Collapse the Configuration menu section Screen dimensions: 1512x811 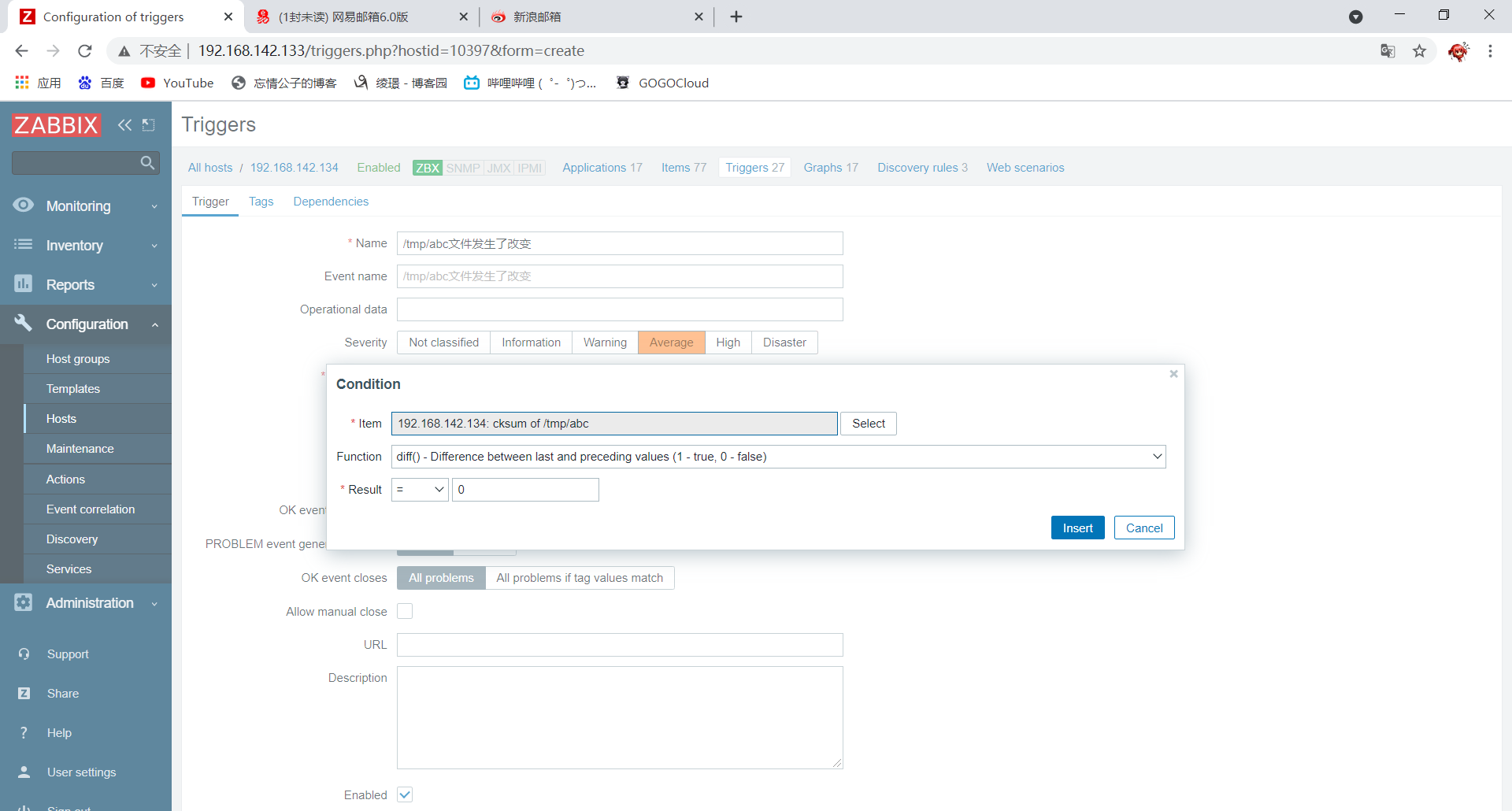tap(86, 324)
